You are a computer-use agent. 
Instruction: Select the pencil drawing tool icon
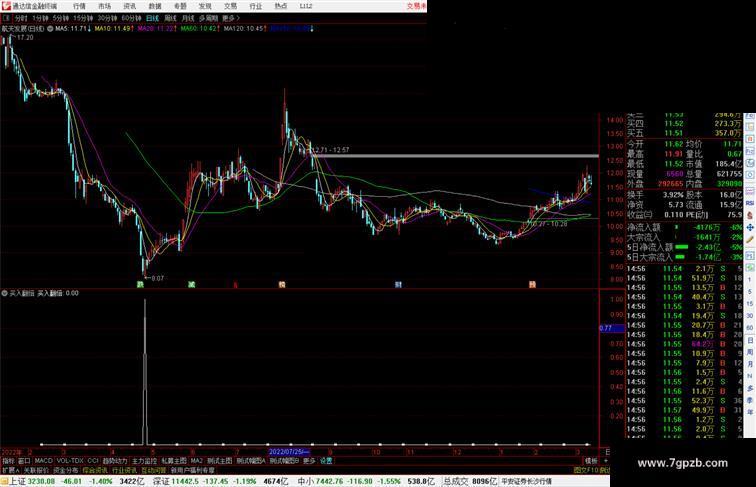750,240
